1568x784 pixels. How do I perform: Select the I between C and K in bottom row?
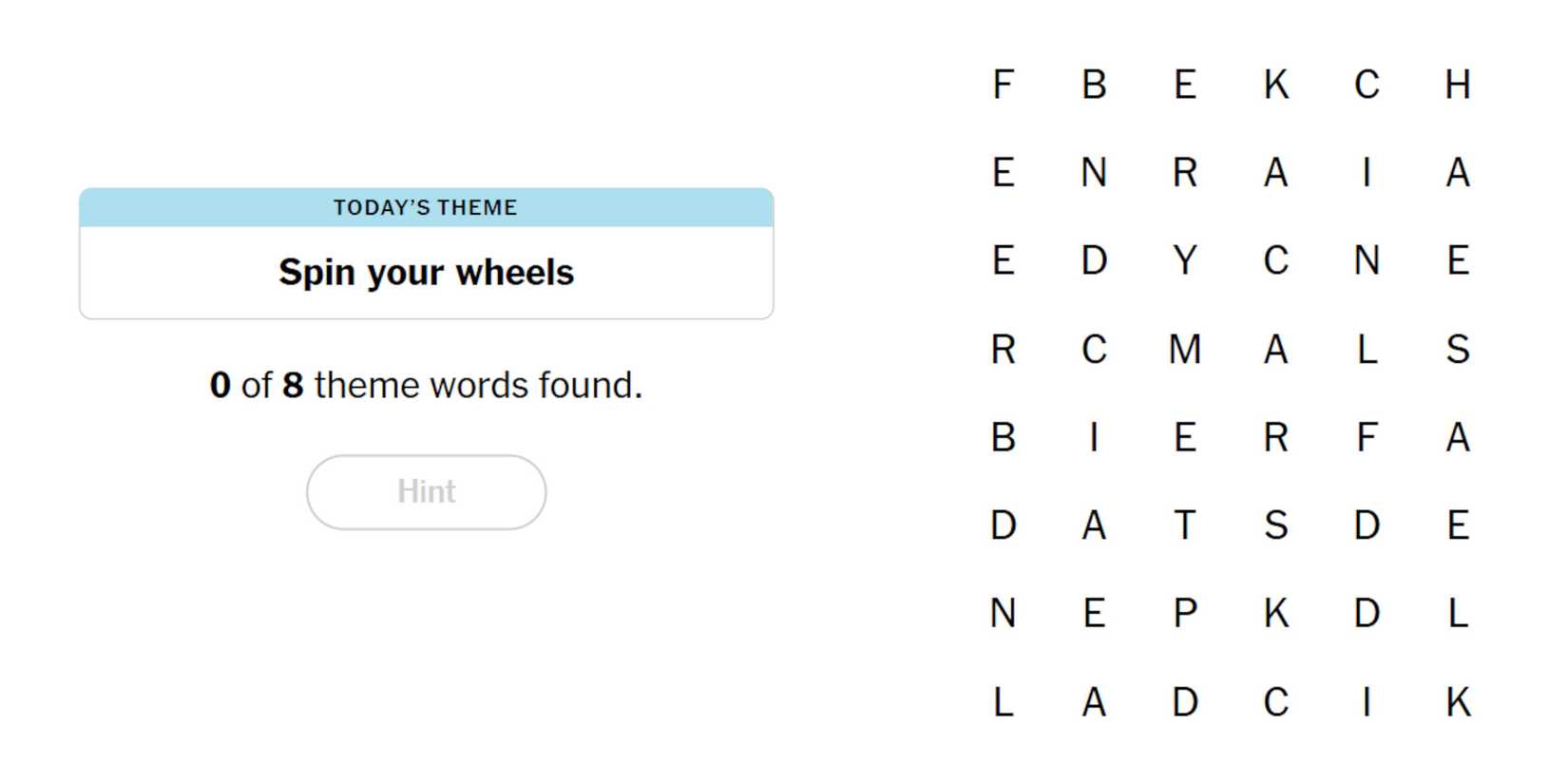pos(1367,702)
